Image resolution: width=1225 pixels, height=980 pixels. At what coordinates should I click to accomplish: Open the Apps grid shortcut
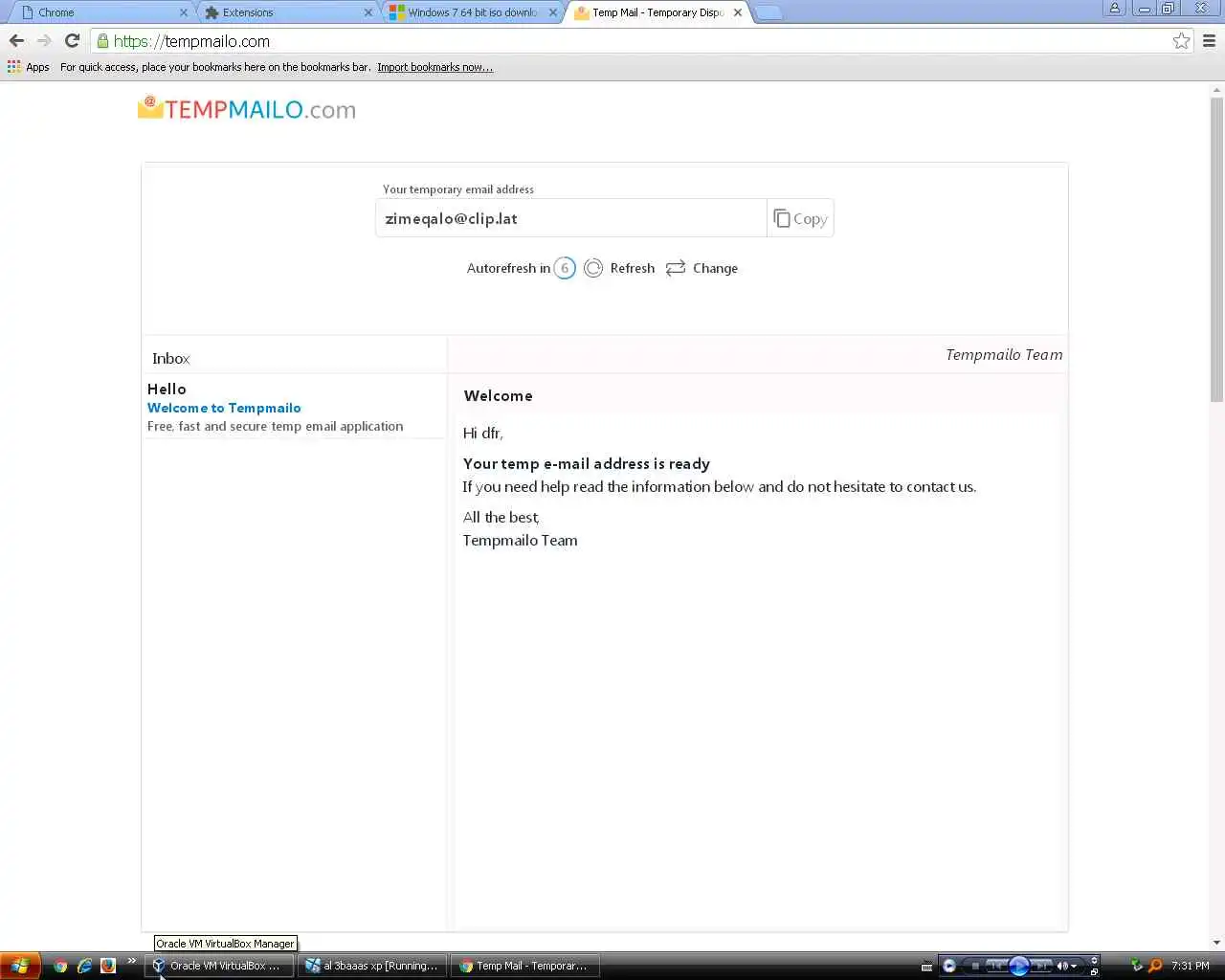click(x=29, y=67)
